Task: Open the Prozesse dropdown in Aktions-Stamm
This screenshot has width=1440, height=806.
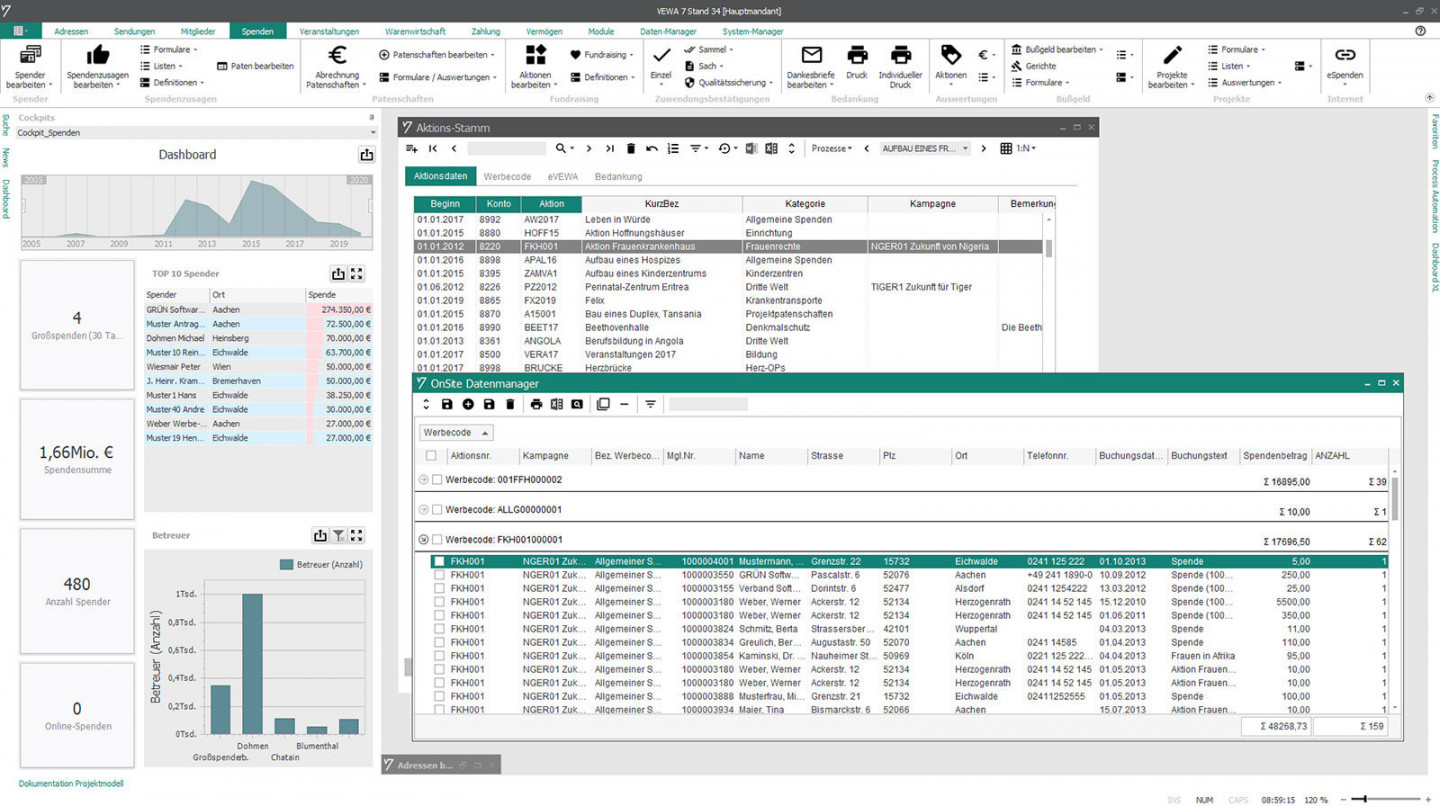Action: click(832, 148)
